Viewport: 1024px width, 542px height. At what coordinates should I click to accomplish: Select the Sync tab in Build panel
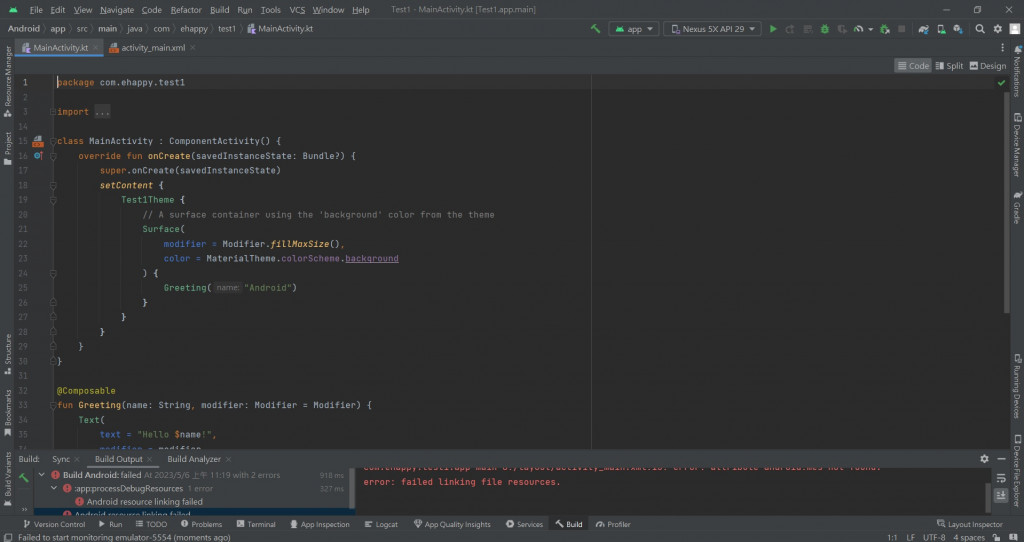coord(61,459)
